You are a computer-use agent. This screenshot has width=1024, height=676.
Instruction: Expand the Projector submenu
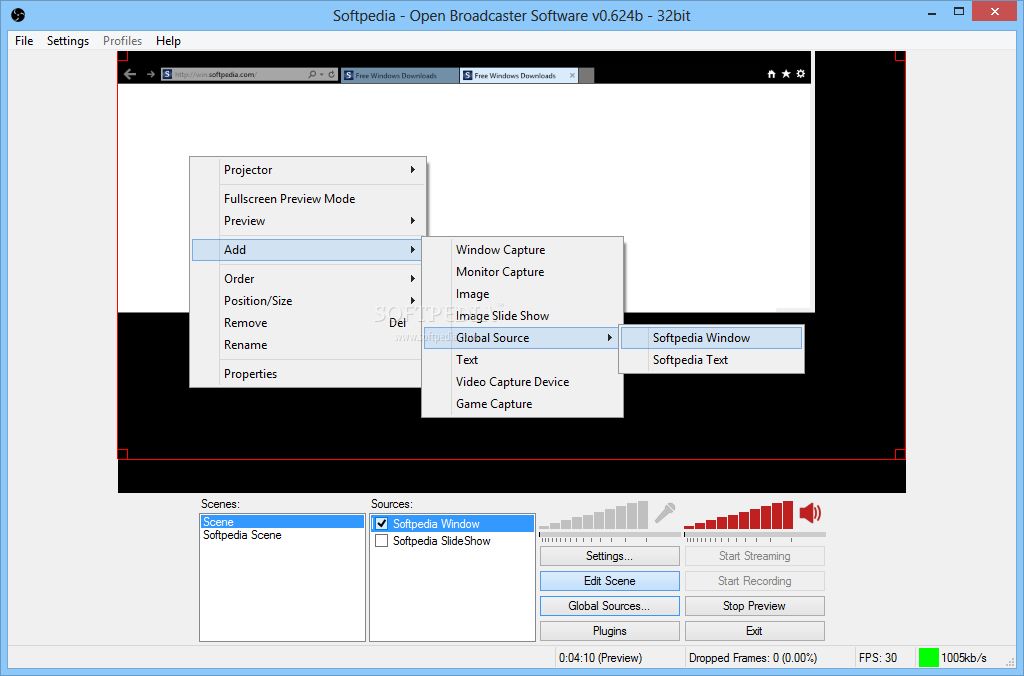(x=308, y=170)
